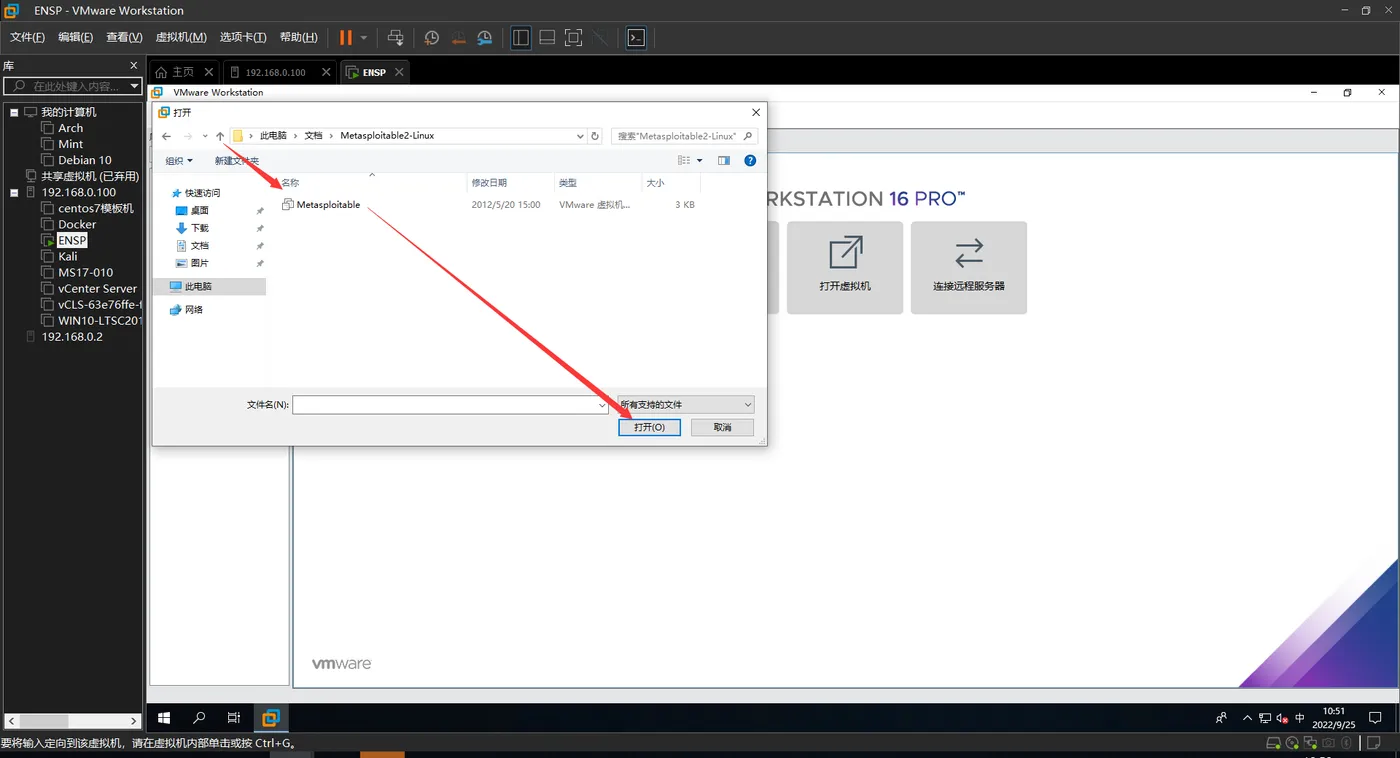
Task: Click the 文件名(N) input field
Action: pyautogui.click(x=450, y=405)
